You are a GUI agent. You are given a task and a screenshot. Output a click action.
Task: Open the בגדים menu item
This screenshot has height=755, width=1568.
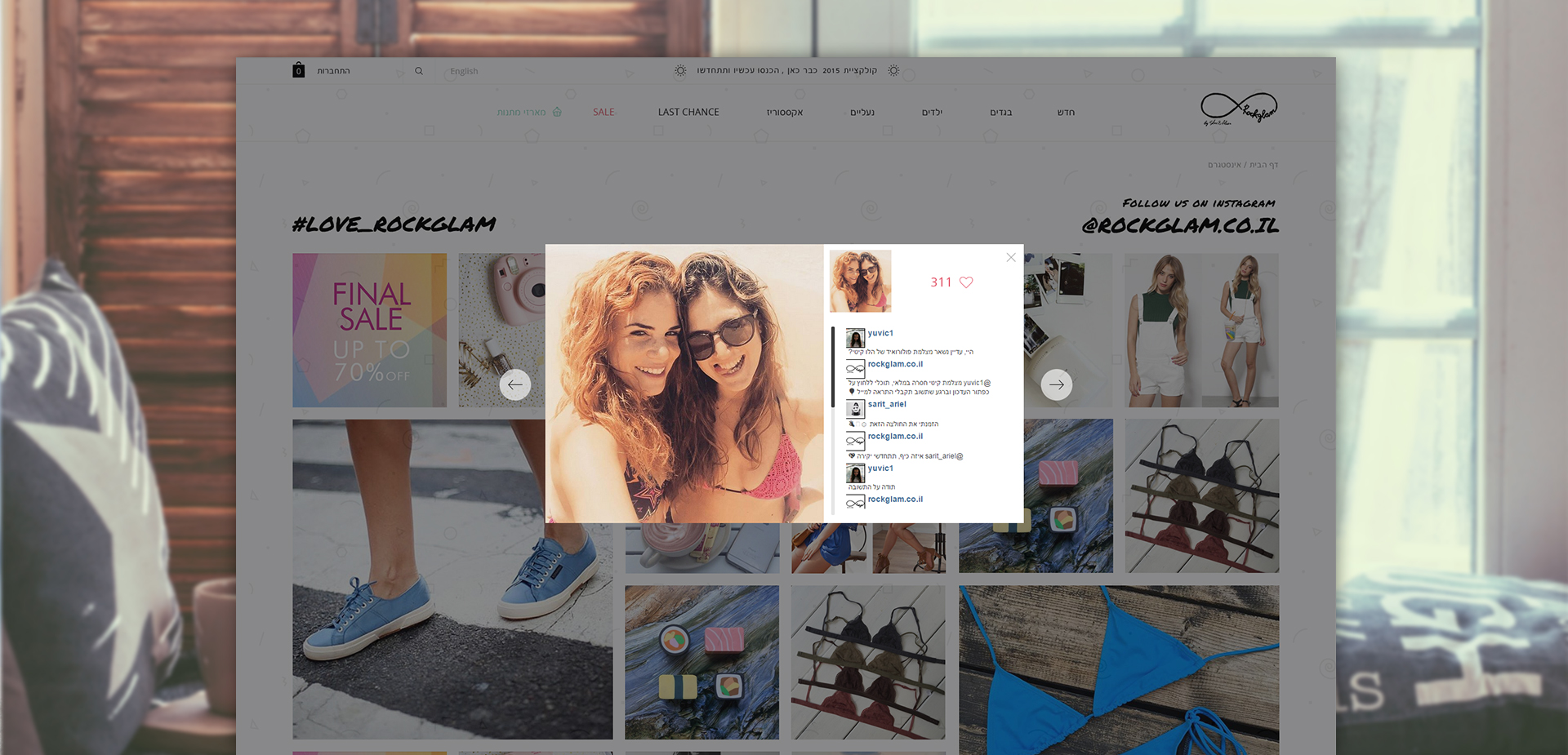1001,113
